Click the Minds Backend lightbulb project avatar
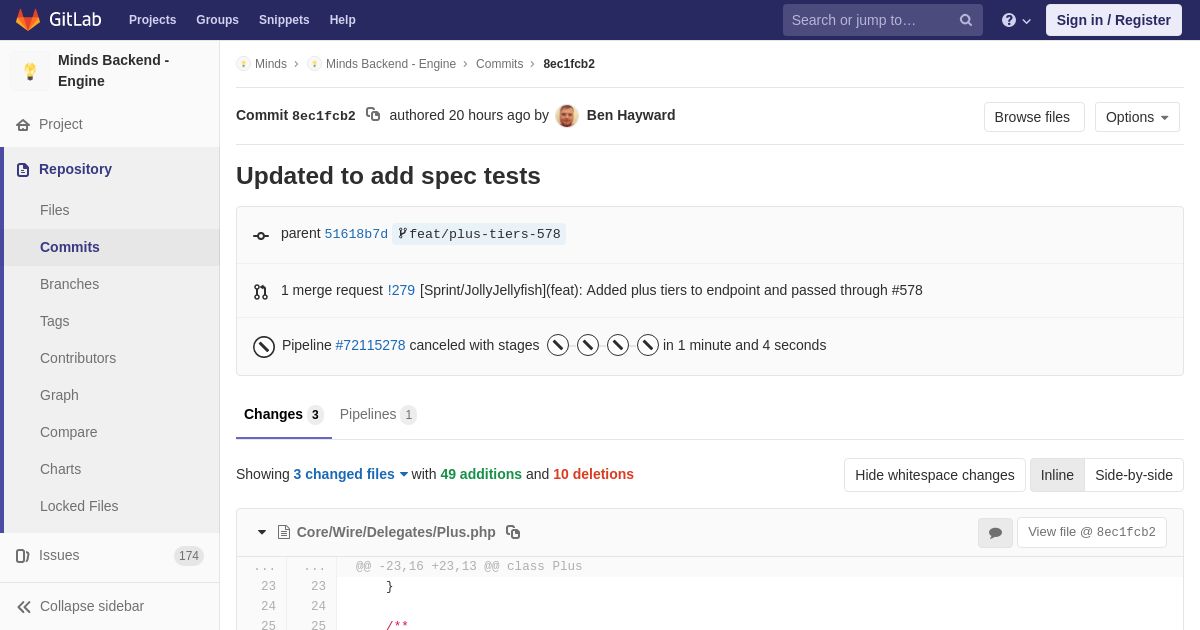 click(x=30, y=71)
